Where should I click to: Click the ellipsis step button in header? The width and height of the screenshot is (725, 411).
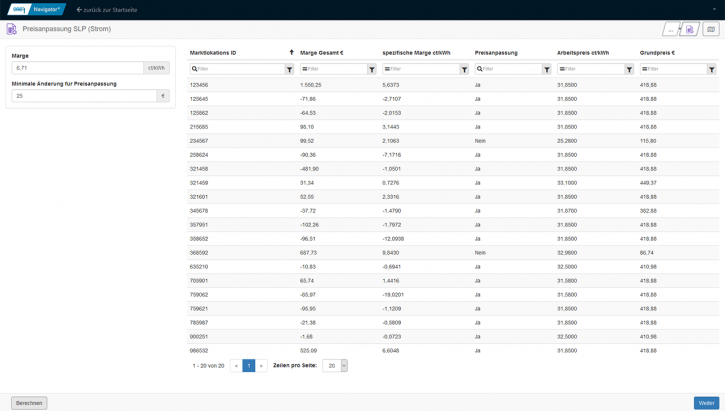671,30
